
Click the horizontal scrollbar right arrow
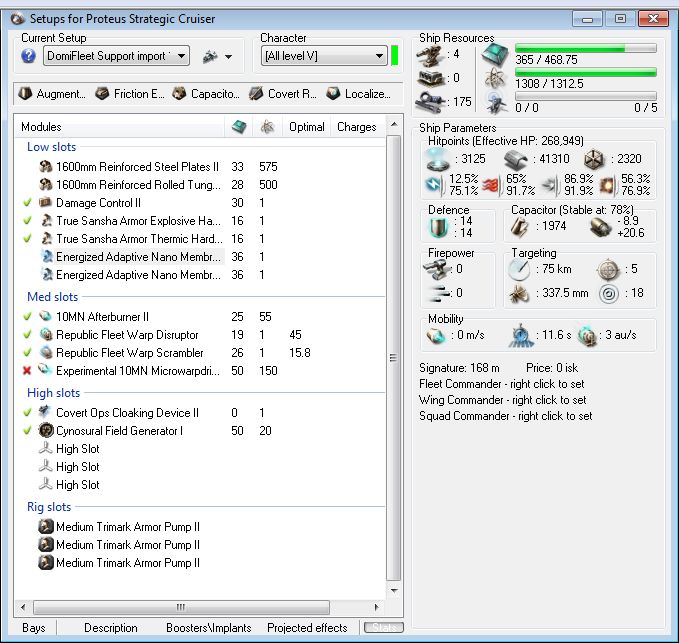coord(377,607)
